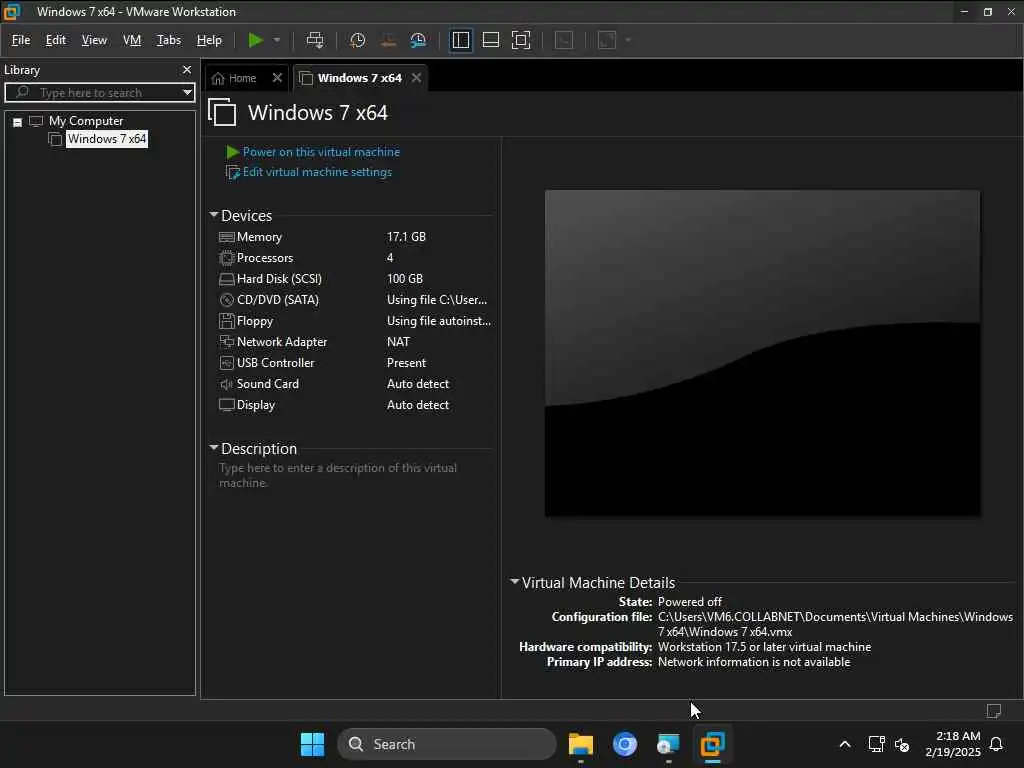This screenshot has height=768, width=1024.
Task: Open the Chromium browser taskbar icon
Action: click(x=624, y=744)
